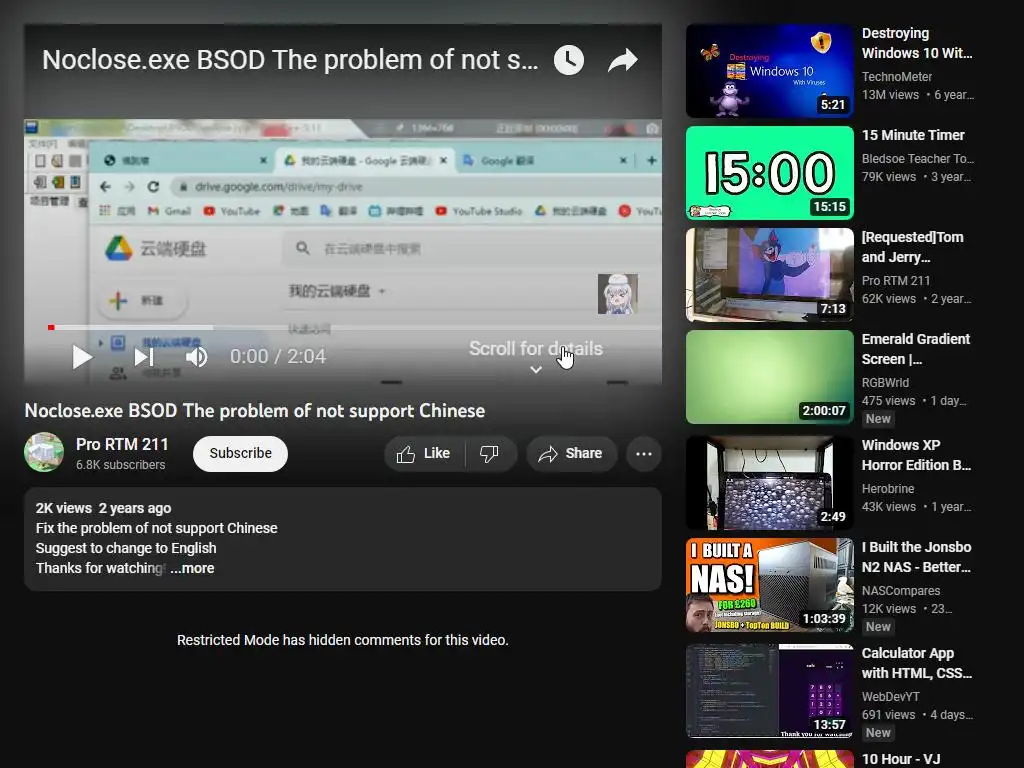Viewport: 1024px width, 768px height.
Task: Open Destroying Windows 10 video thumbnail
Action: point(769,71)
